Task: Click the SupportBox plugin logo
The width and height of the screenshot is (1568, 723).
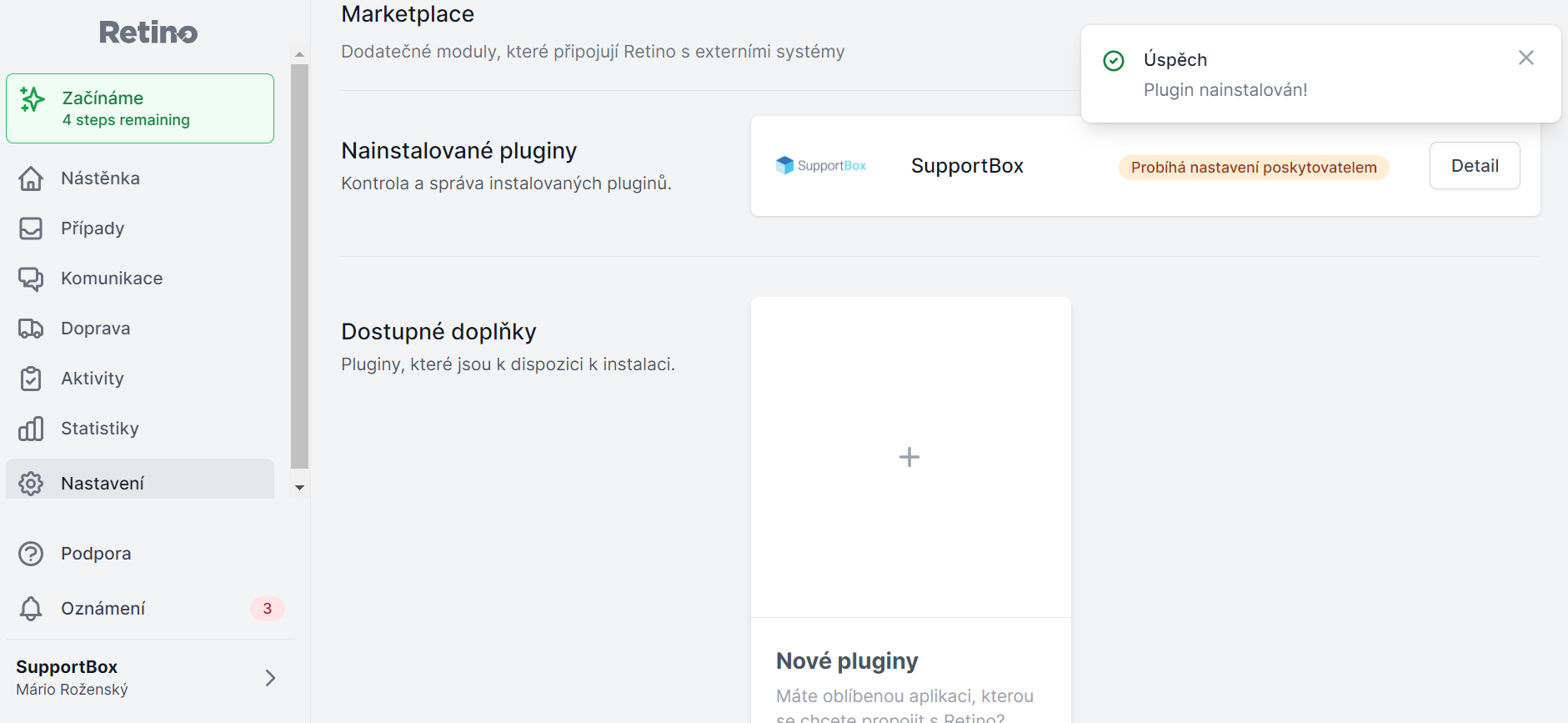Action: click(821, 165)
